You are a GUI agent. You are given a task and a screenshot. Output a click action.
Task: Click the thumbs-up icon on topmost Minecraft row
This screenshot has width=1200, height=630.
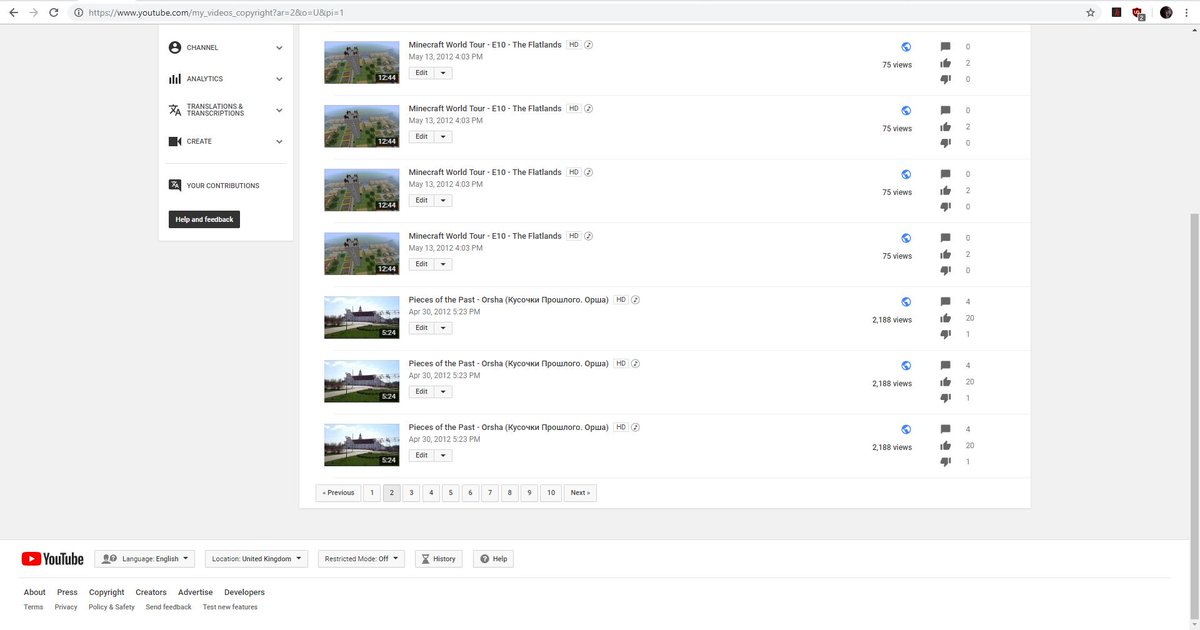coord(946,63)
